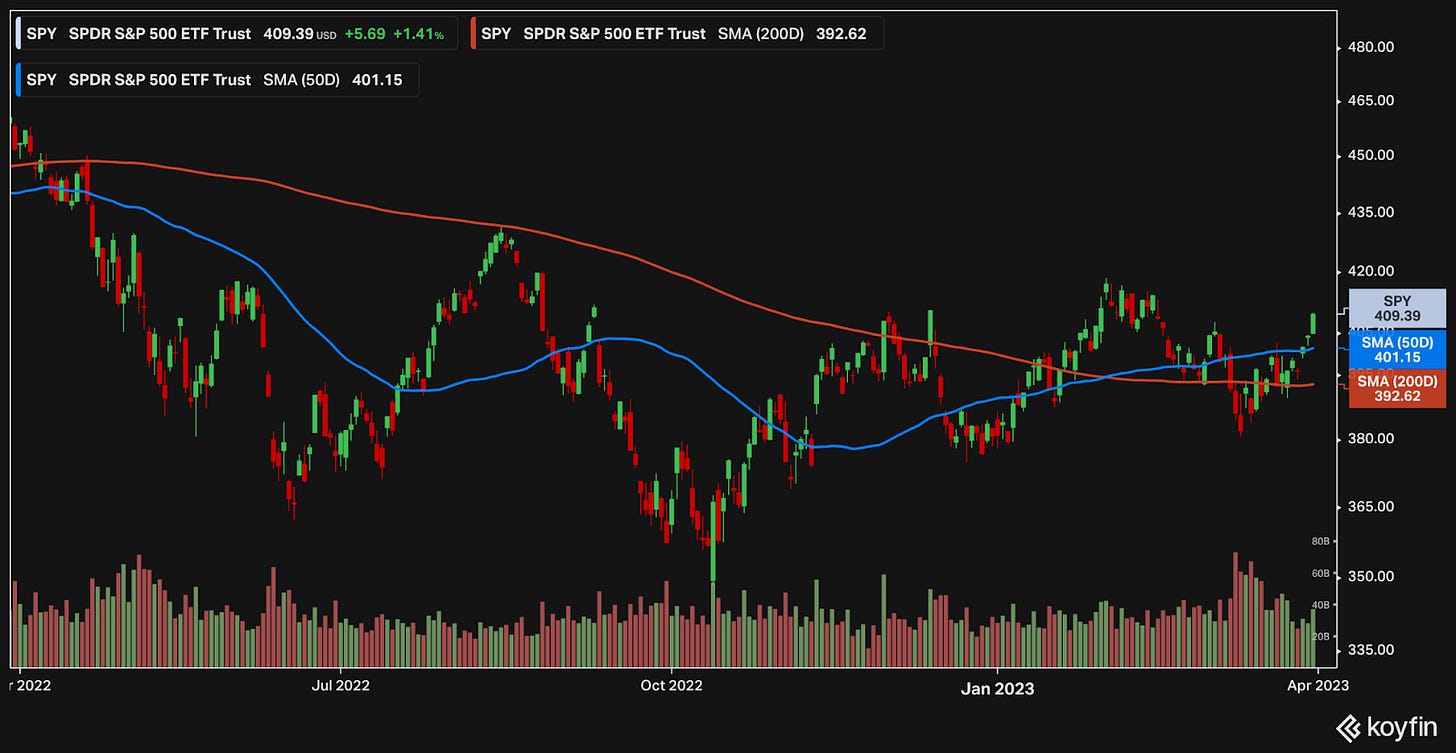Click the koyfin logo

(1388, 727)
